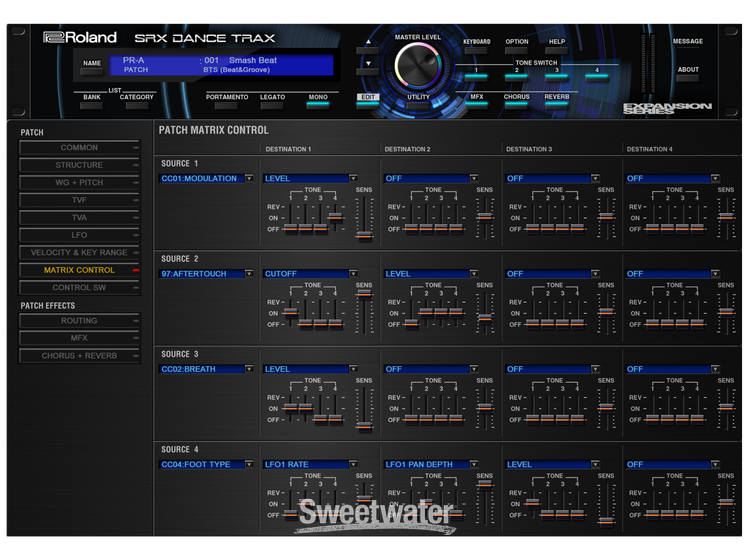The image size is (750, 545).
Task: Adjust Source 2 Destination 2 SENS slider
Action: click(x=485, y=317)
